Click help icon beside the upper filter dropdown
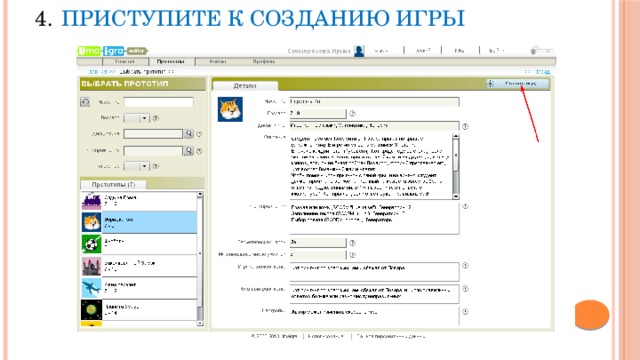 coord(156,118)
